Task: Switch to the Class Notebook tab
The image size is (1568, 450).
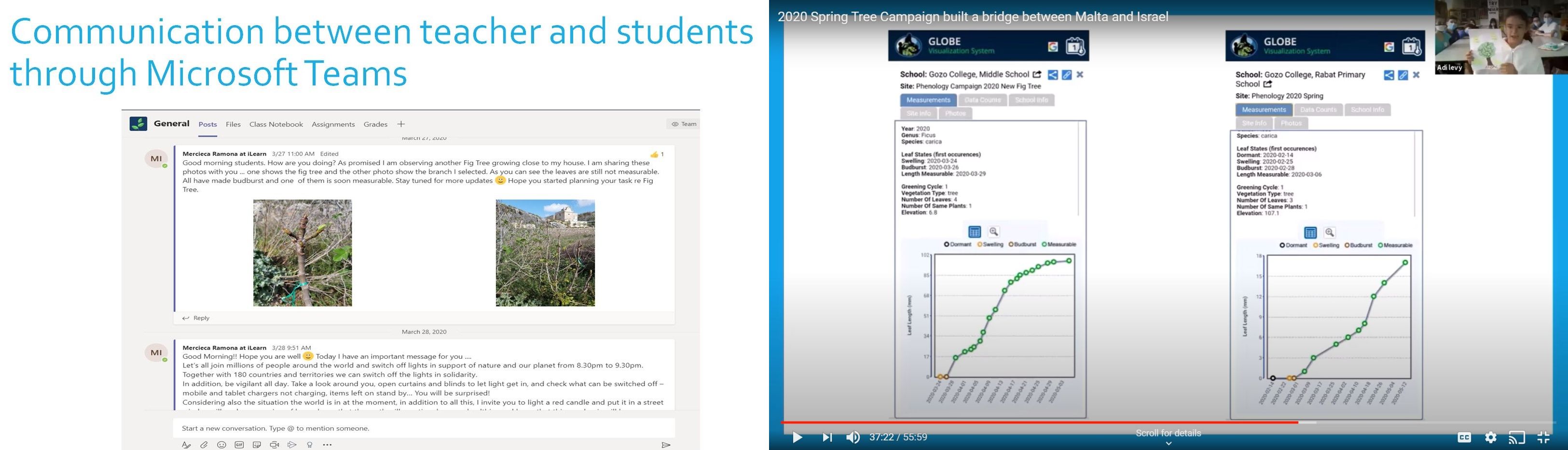Action: [x=276, y=124]
